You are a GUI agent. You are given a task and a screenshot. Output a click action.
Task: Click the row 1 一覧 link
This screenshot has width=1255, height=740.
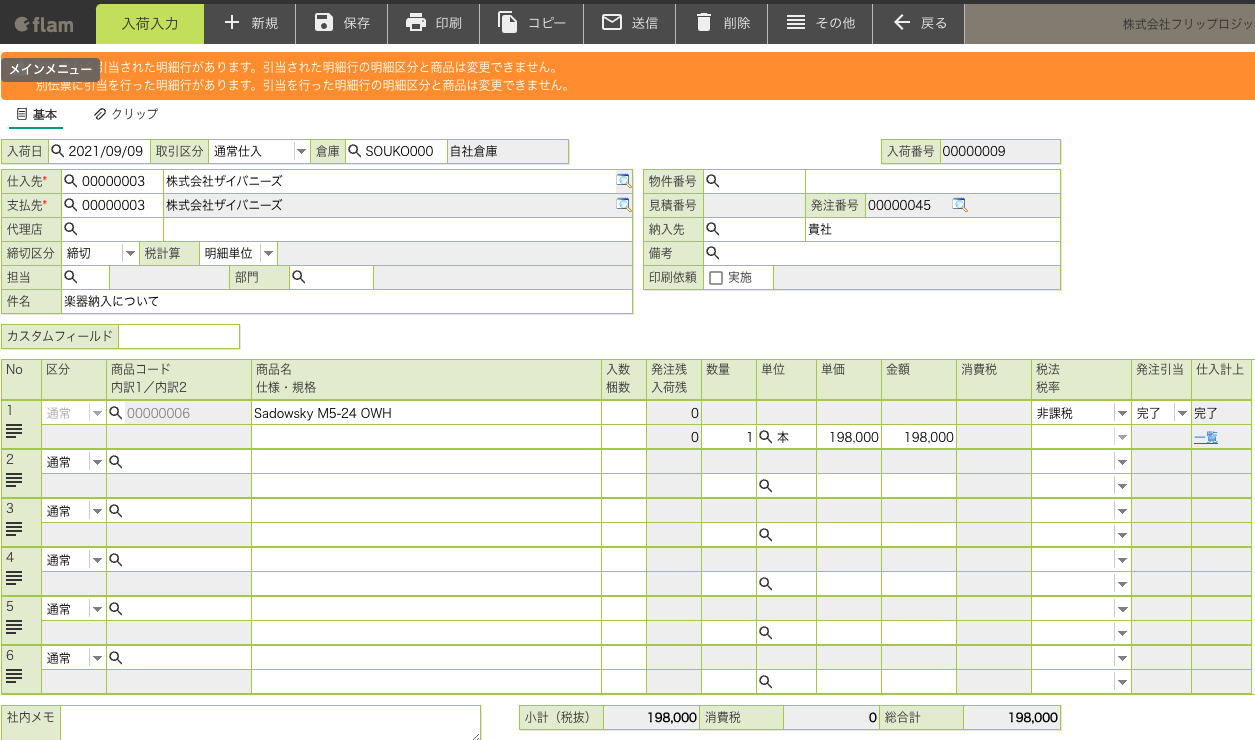1205,437
